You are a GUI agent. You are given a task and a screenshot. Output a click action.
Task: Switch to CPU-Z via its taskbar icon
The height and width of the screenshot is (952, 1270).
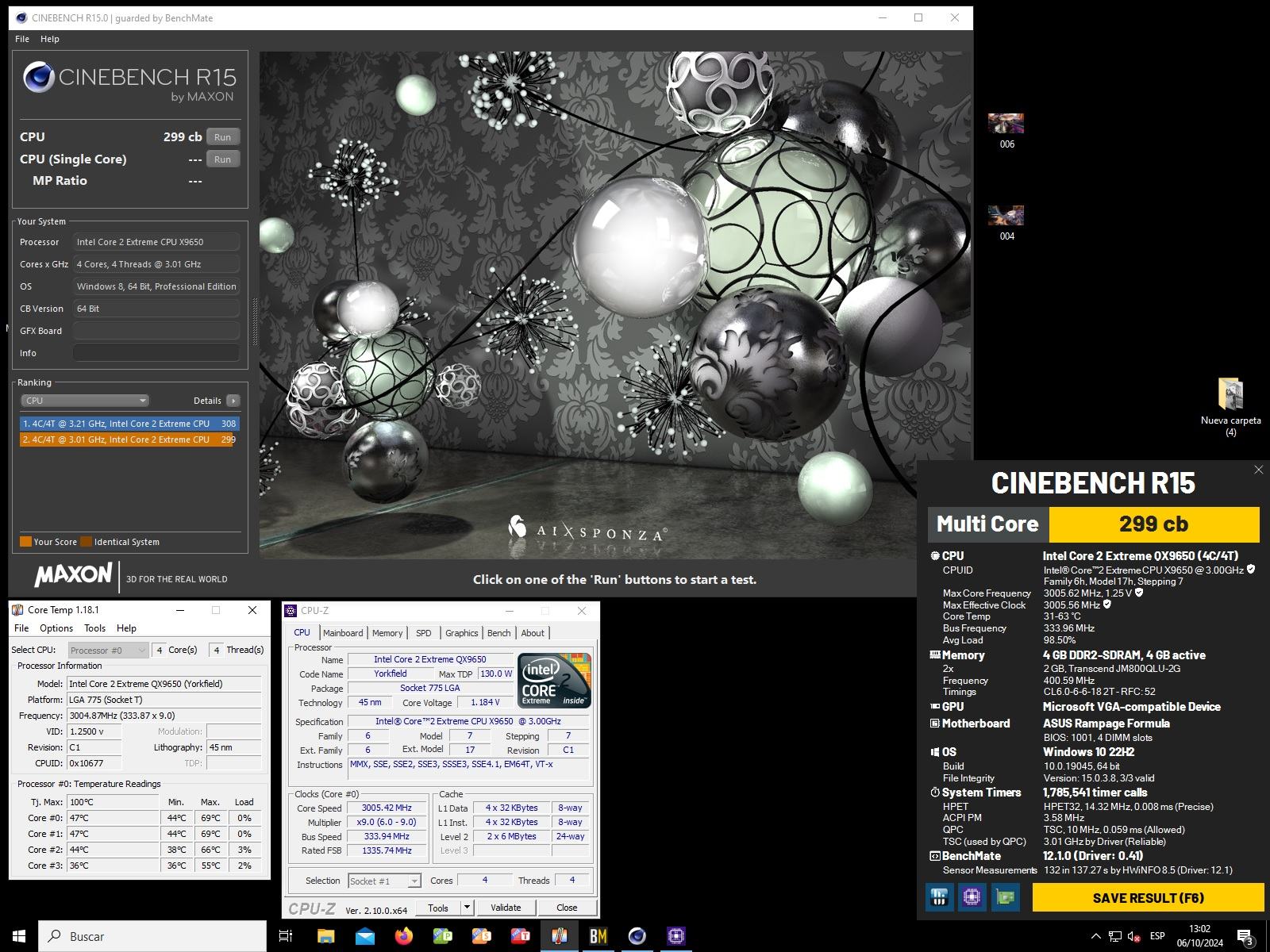coord(676,936)
